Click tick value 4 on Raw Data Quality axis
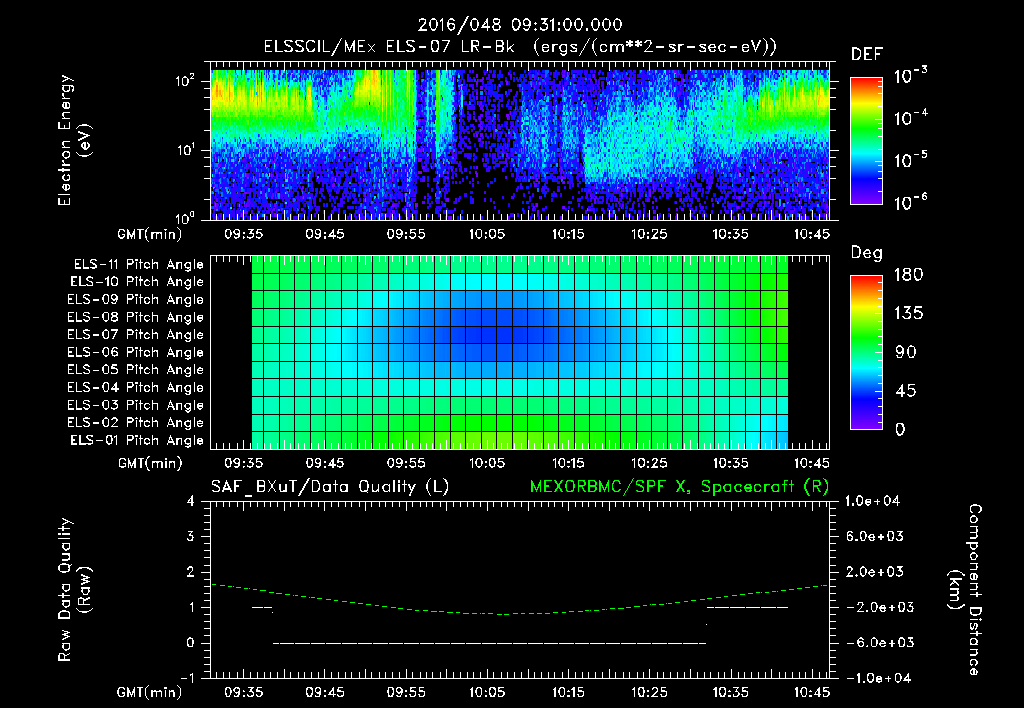 point(191,501)
